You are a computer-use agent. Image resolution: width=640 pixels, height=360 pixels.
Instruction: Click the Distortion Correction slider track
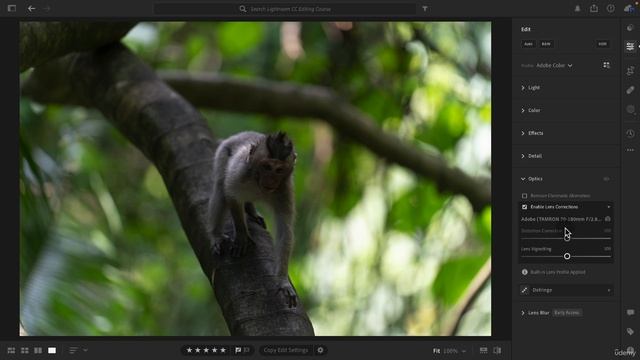[566, 238]
